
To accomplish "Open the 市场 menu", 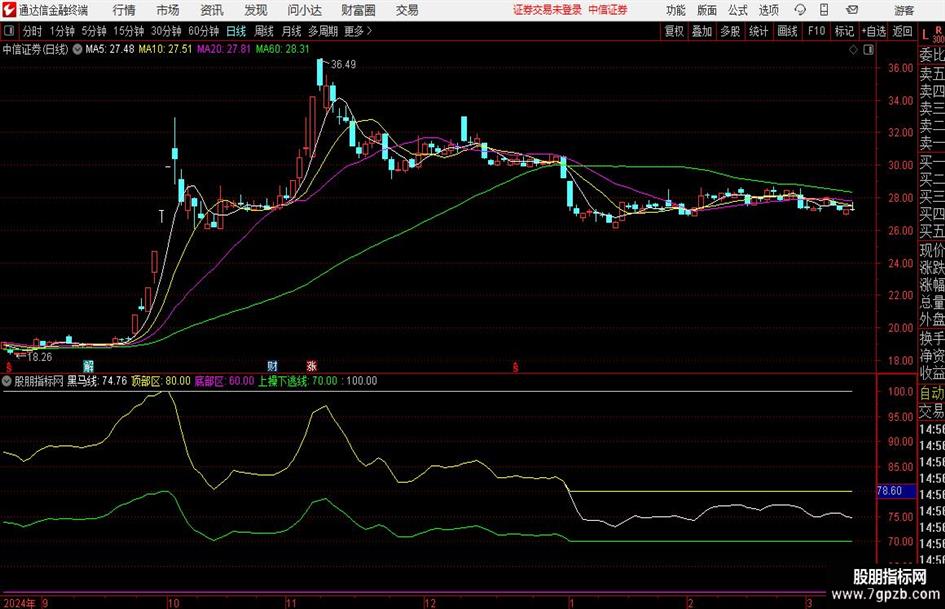I will point(168,10).
